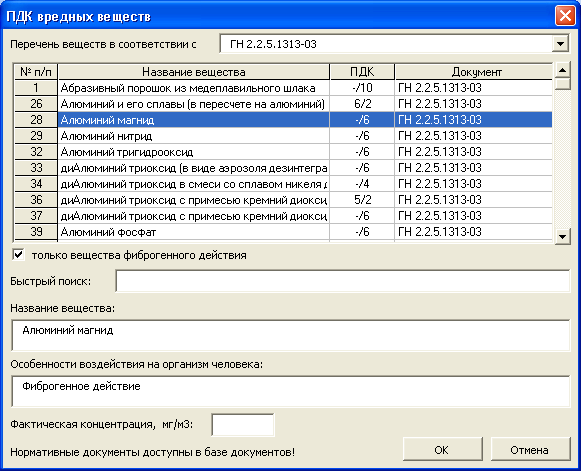Click the Название вещества text box showing Алюминий магнид
The width and height of the screenshot is (581, 471).
pos(290,335)
